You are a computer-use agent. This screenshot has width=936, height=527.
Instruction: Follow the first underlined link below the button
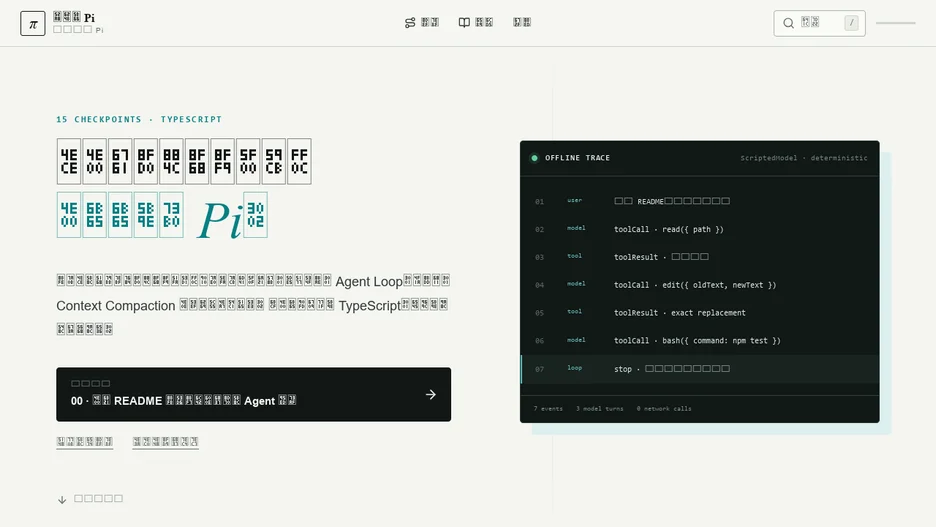point(85,442)
